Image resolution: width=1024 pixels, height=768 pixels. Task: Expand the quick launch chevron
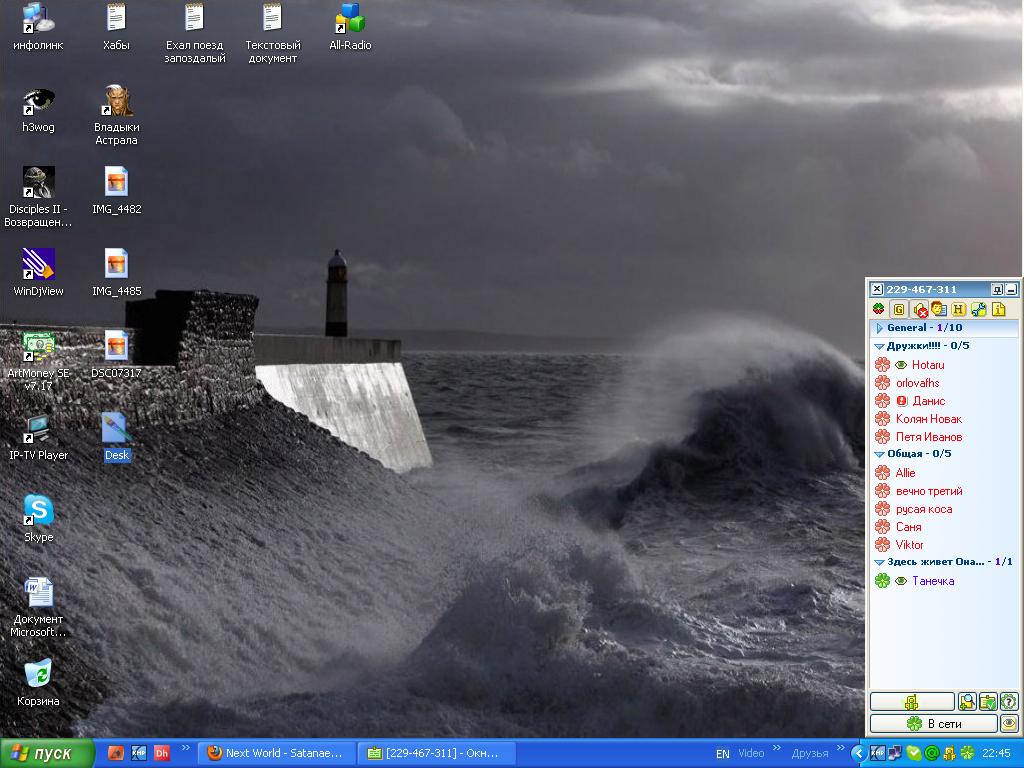point(185,748)
